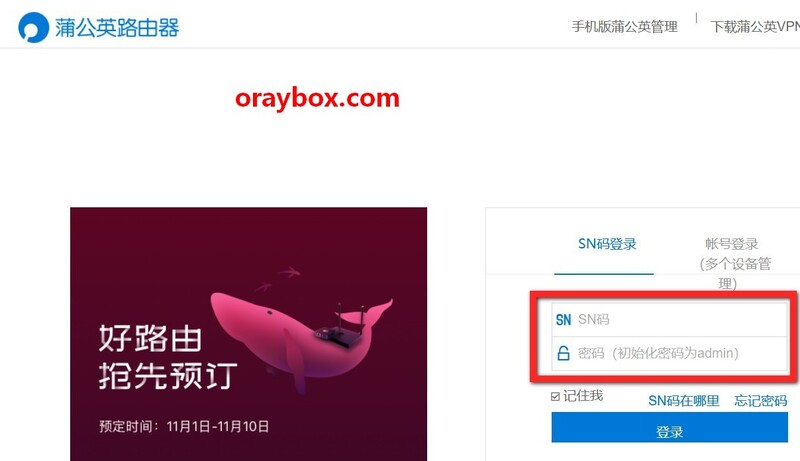Click the SN icon in the field
800x461 pixels.
[563, 320]
